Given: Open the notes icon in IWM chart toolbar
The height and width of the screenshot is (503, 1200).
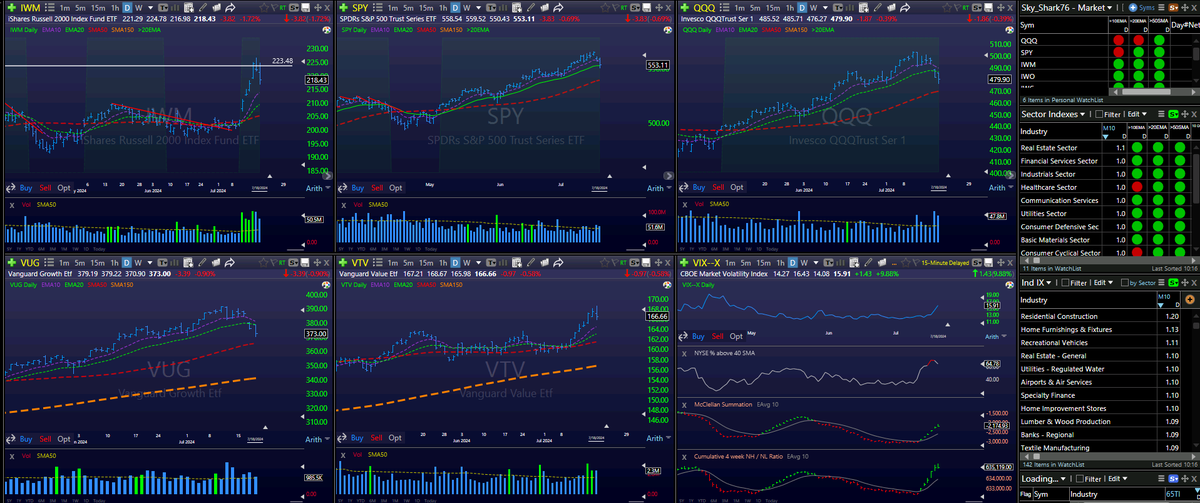Looking at the screenshot, I should tap(217, 8).
